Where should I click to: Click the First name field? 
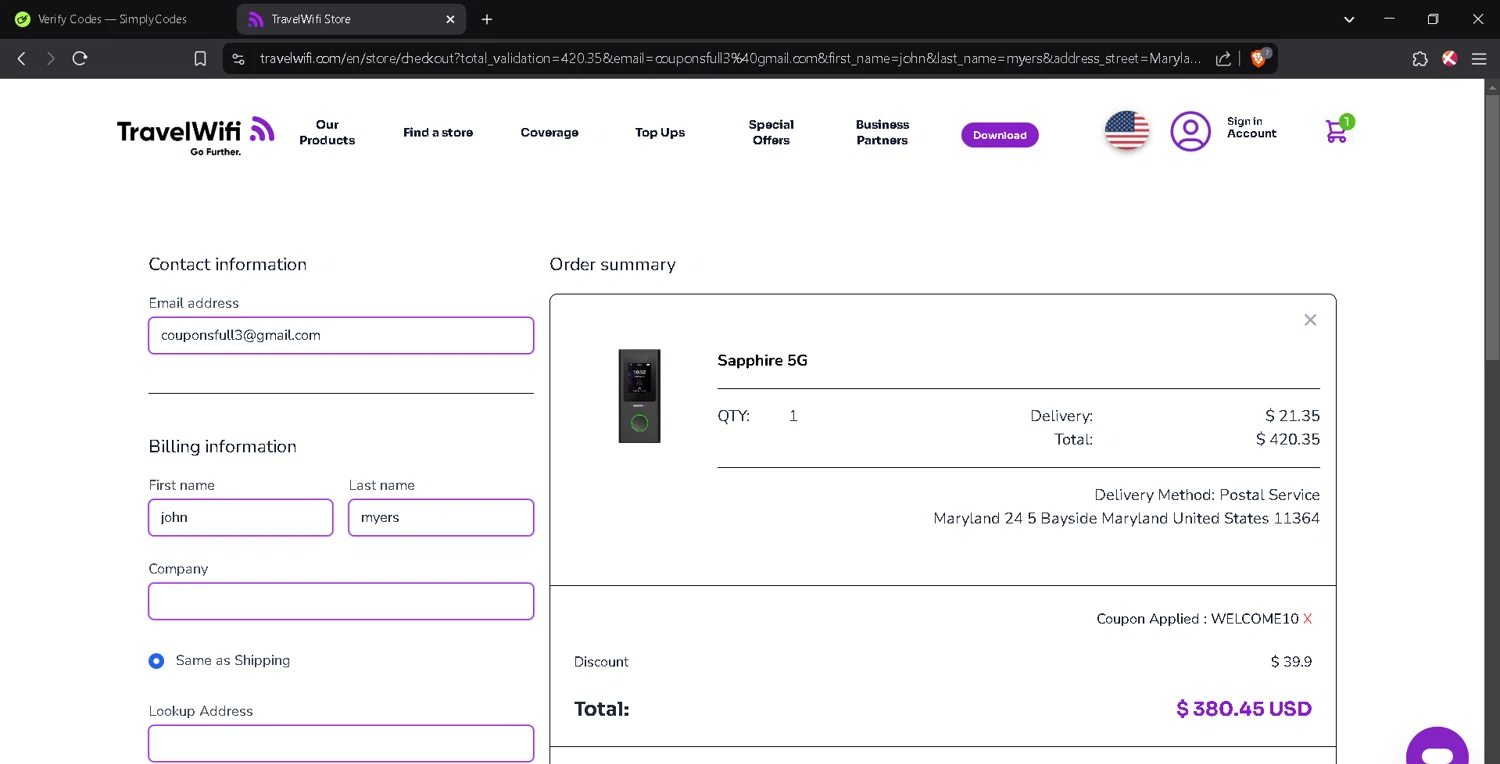tap(240, 517)
